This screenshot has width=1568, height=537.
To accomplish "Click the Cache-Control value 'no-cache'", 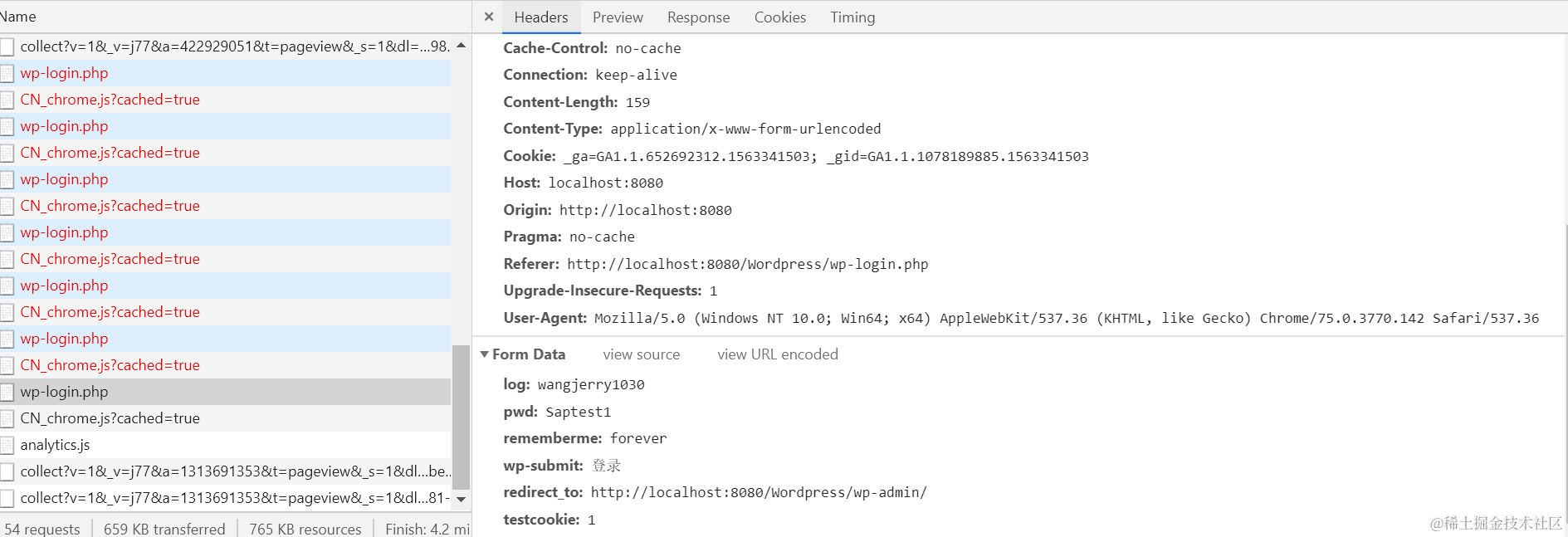I will point(648,48).
